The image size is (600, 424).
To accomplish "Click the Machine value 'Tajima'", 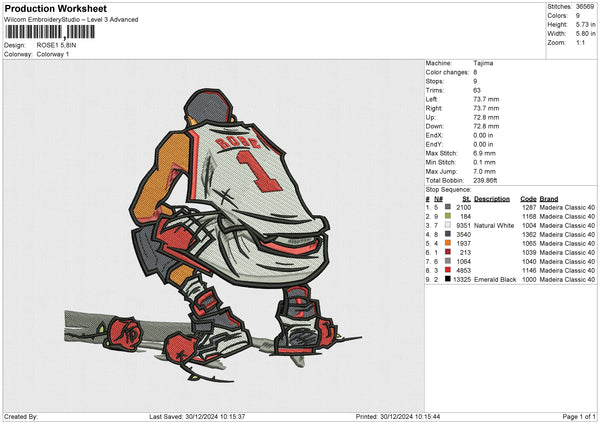I will [483, 63].
